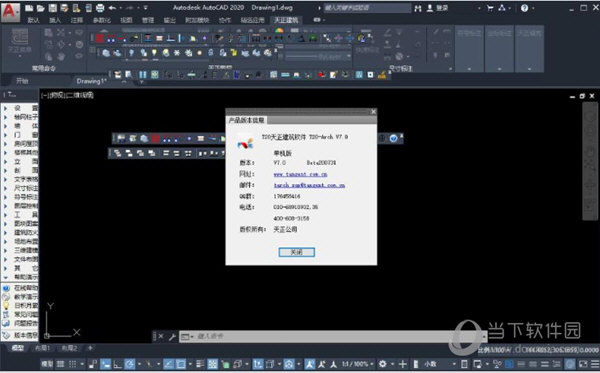600x373 pixels.
Task: Toggle ortho mode in status bar
Action: pos(117,364)
